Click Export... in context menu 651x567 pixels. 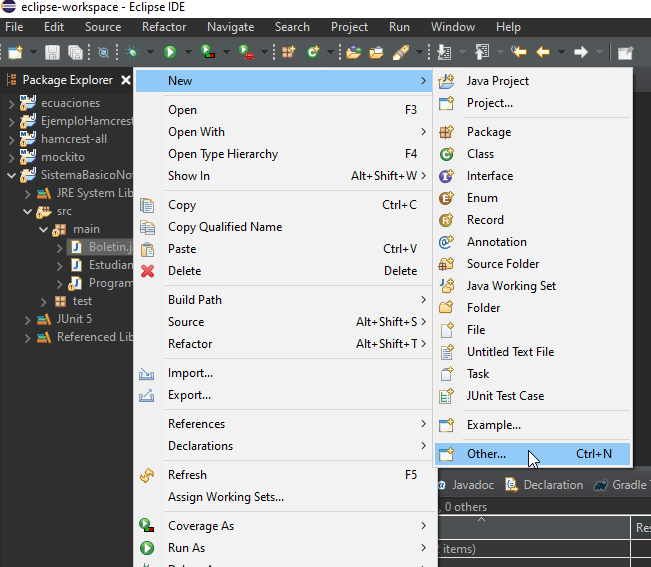point(284,395)
